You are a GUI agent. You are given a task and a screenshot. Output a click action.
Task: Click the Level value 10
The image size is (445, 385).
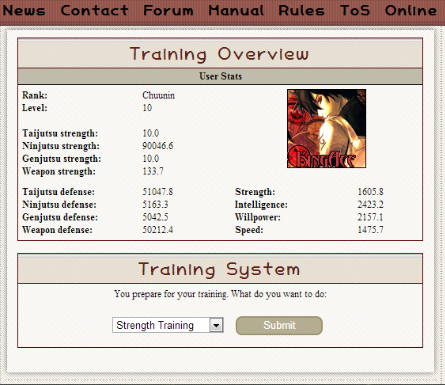(x=147, y=108)
